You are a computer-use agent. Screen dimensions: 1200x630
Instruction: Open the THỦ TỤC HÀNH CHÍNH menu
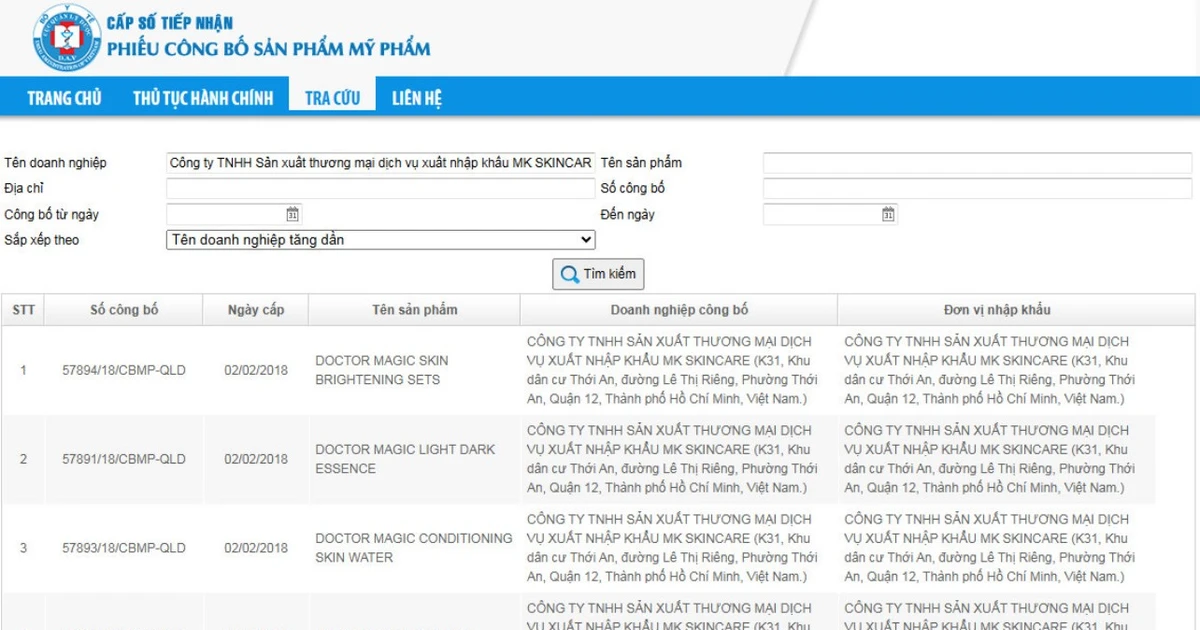(x=202, y=97)
